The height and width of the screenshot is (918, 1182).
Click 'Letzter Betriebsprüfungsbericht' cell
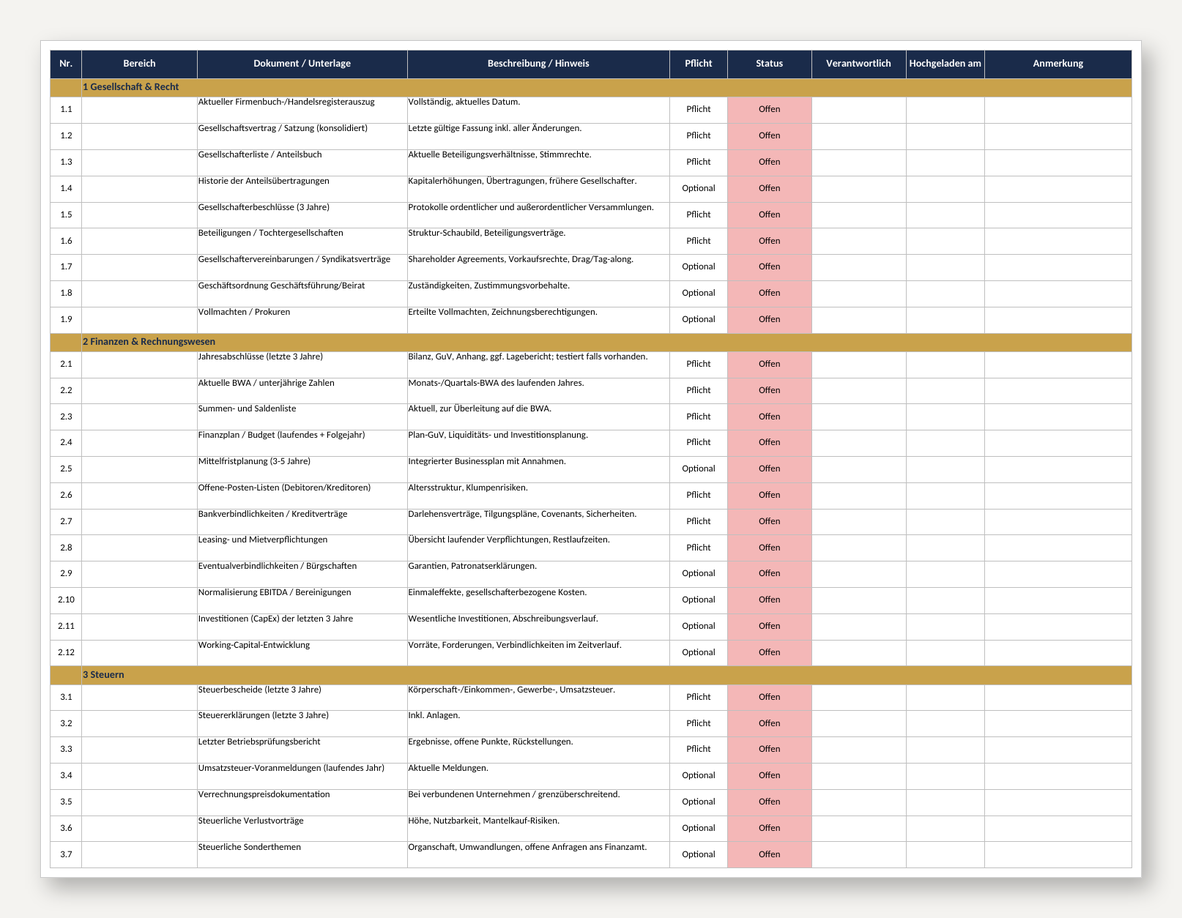(x=302, y=750)
